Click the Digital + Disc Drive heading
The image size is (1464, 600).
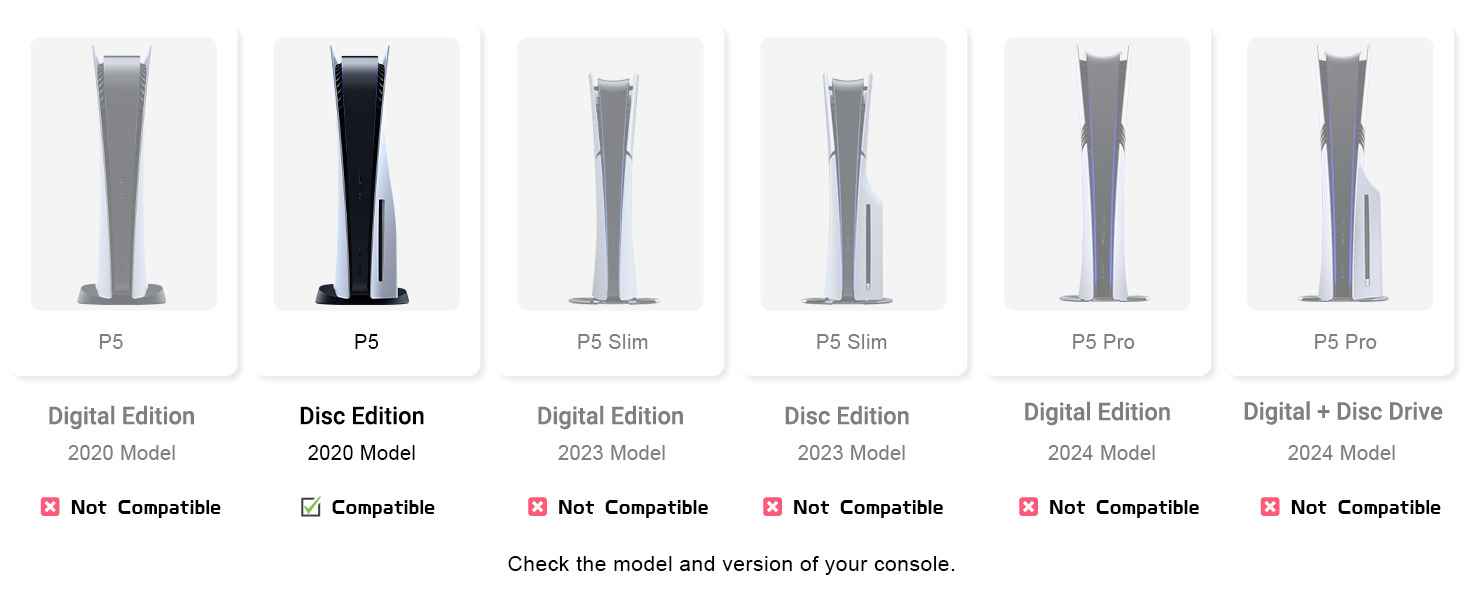[1343, 412]
